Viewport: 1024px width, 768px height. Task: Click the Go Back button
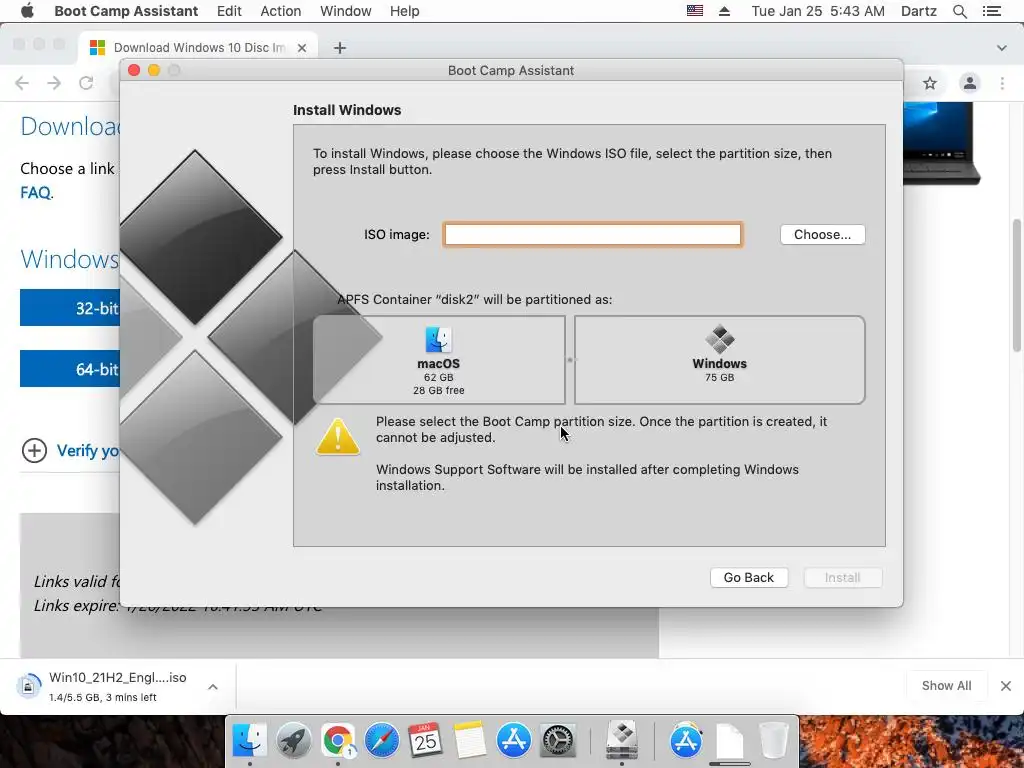tap(748, 577)
